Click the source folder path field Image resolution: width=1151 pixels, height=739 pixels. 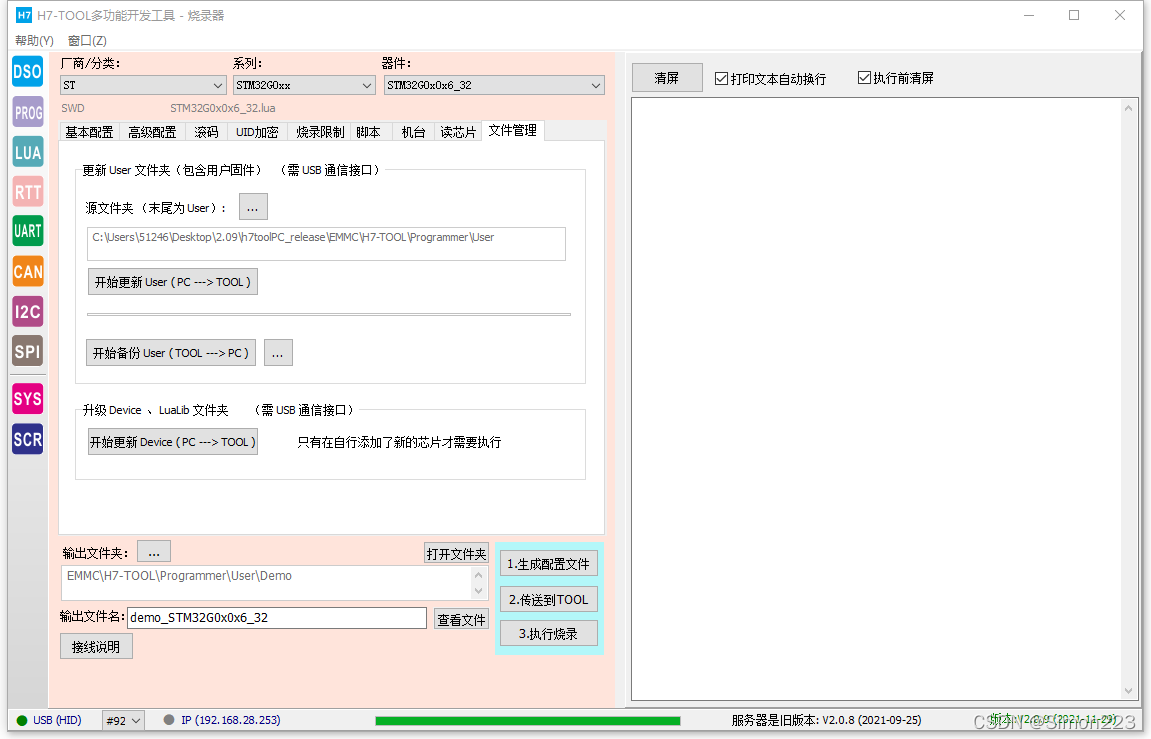click(326, 244)
